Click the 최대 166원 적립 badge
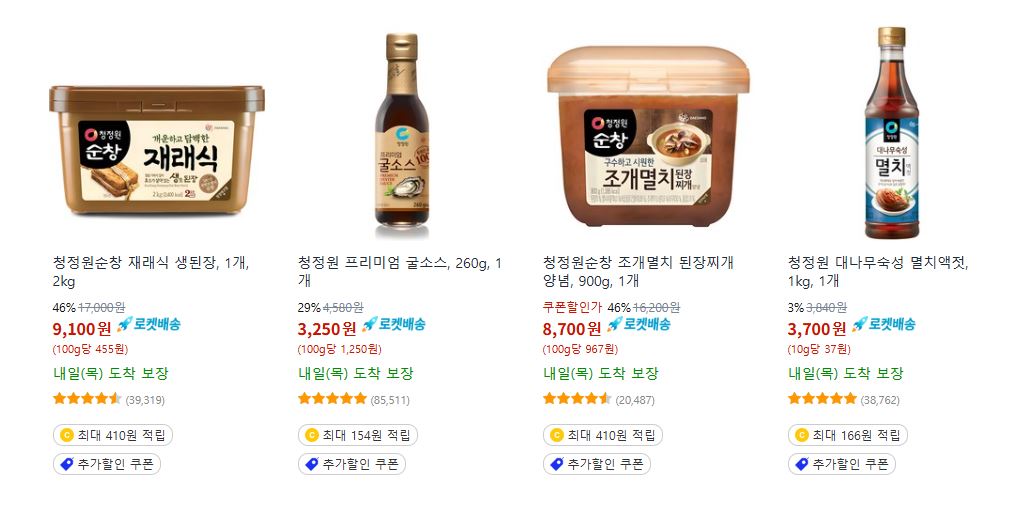The height and width of the screenshot is (532, 1013). pyautogui.click(x=848, y=435)
